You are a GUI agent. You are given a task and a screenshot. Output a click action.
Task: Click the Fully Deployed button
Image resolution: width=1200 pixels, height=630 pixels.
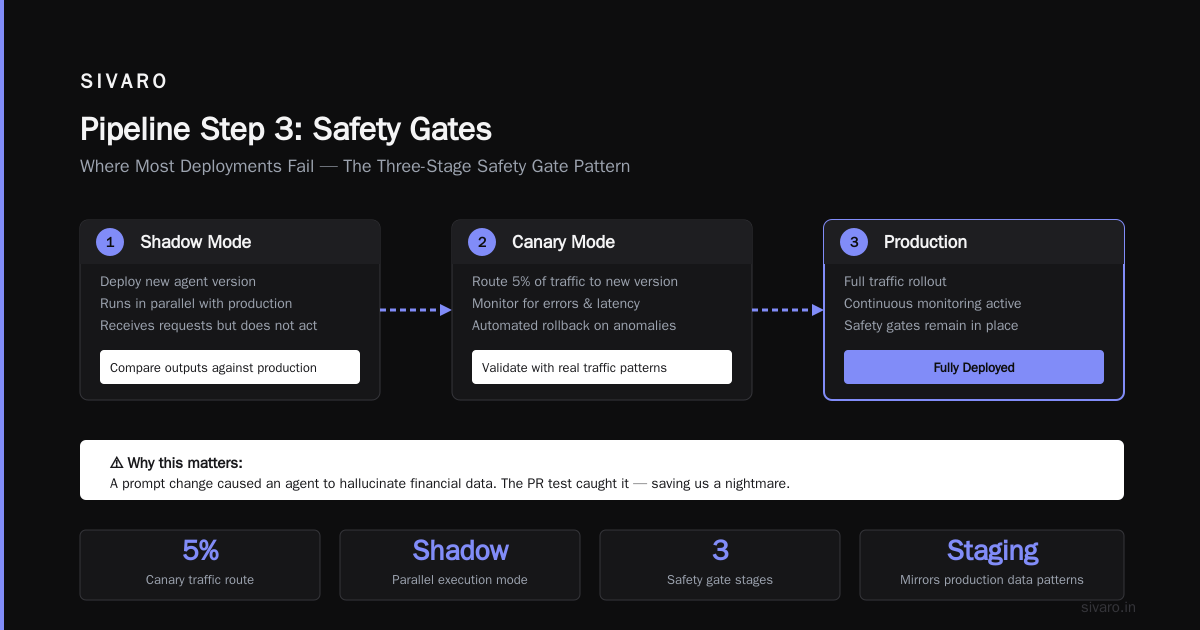point(974,367)
